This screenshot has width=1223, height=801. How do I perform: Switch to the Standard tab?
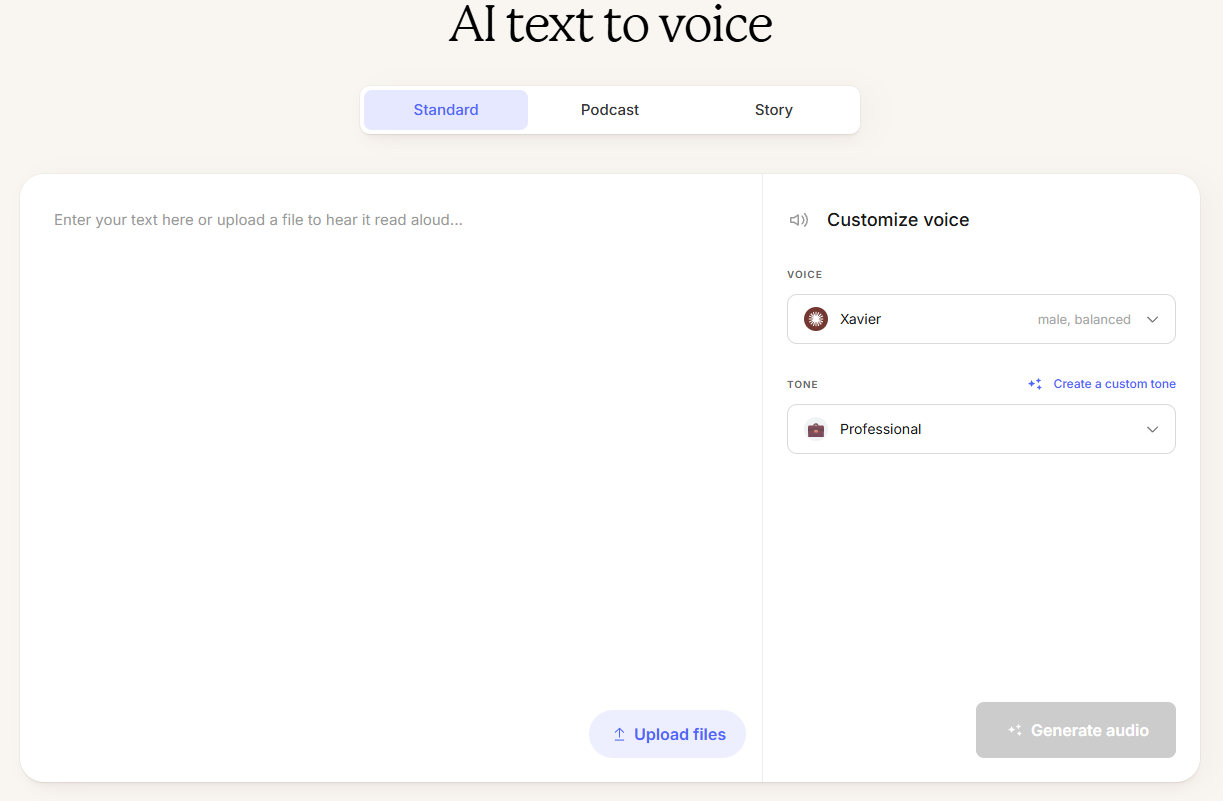[446, 110]
